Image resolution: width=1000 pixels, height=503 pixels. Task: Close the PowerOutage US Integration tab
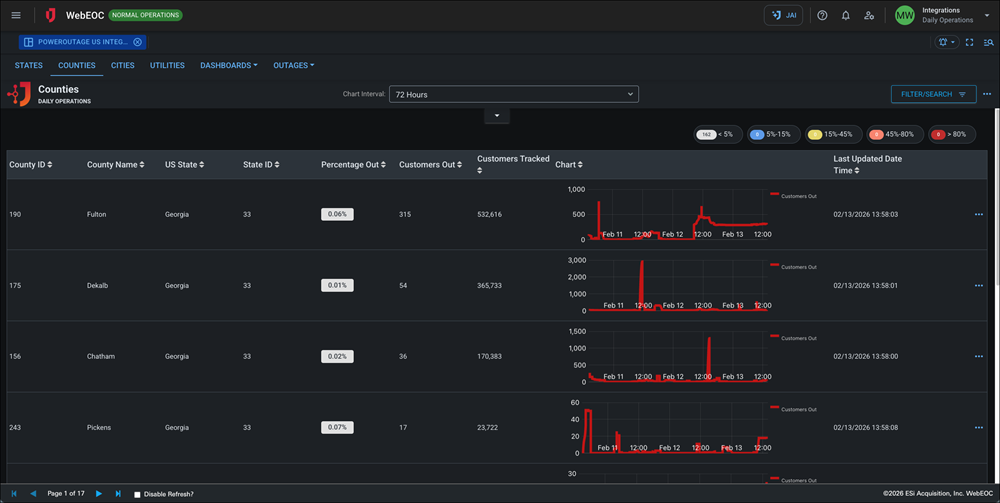pos(138,42)
